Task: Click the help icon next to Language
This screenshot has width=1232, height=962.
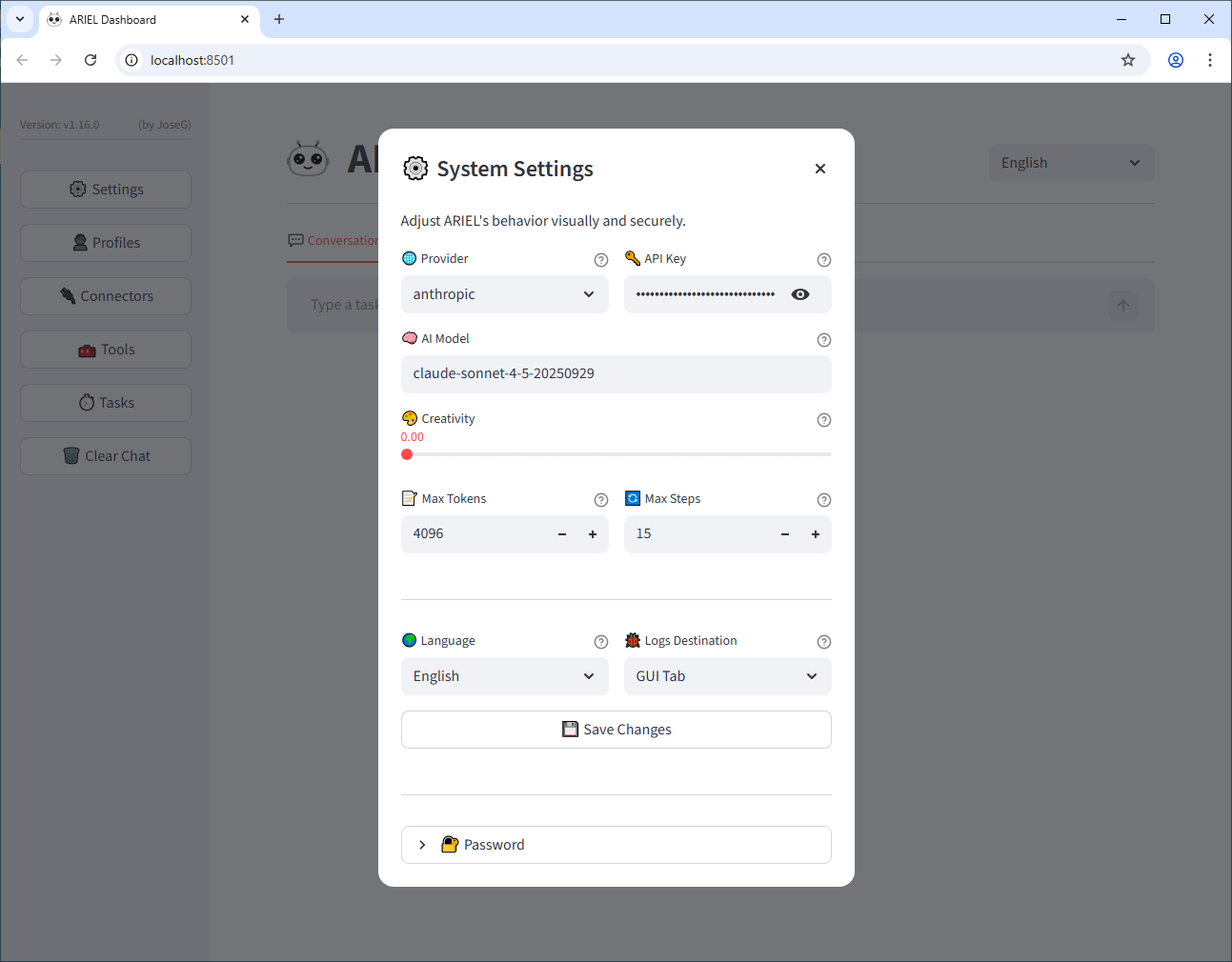Action: pyautogui.click(x=601, y=642)
